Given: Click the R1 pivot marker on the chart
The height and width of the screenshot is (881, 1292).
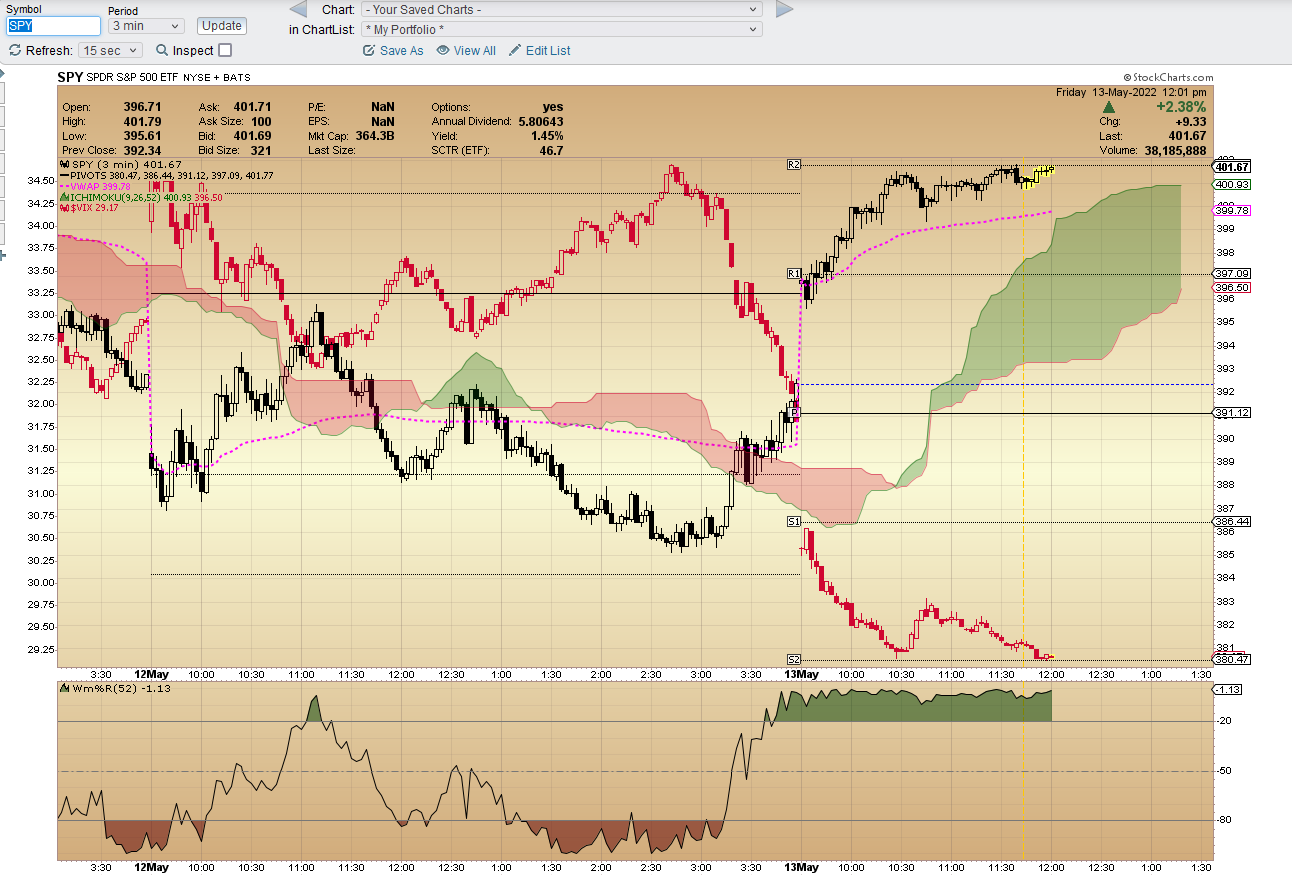Looking at the screenshot, I should pyautogui.click(x=794, y=273).
